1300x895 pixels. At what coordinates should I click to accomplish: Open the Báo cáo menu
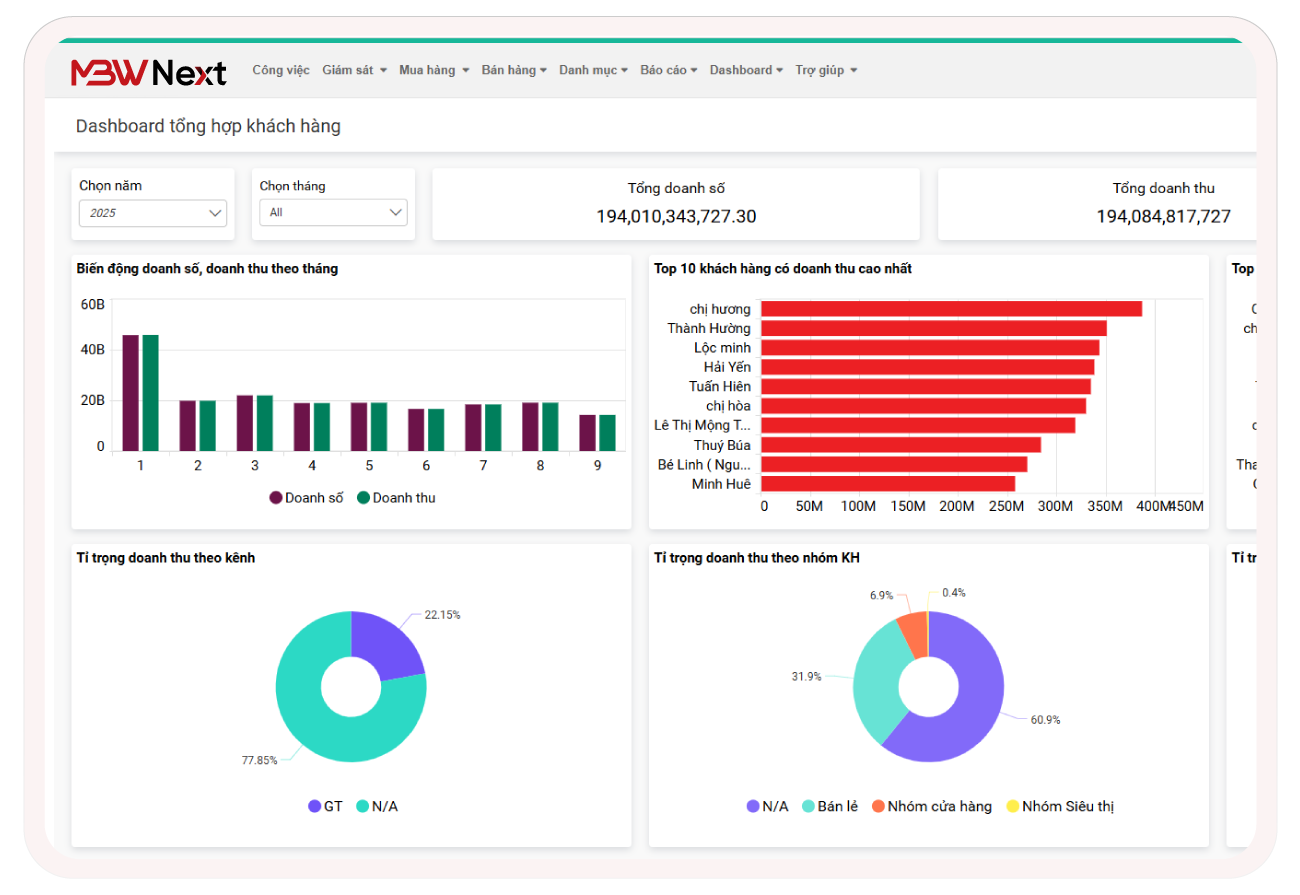pyautogui.click(x=669, y=70)
